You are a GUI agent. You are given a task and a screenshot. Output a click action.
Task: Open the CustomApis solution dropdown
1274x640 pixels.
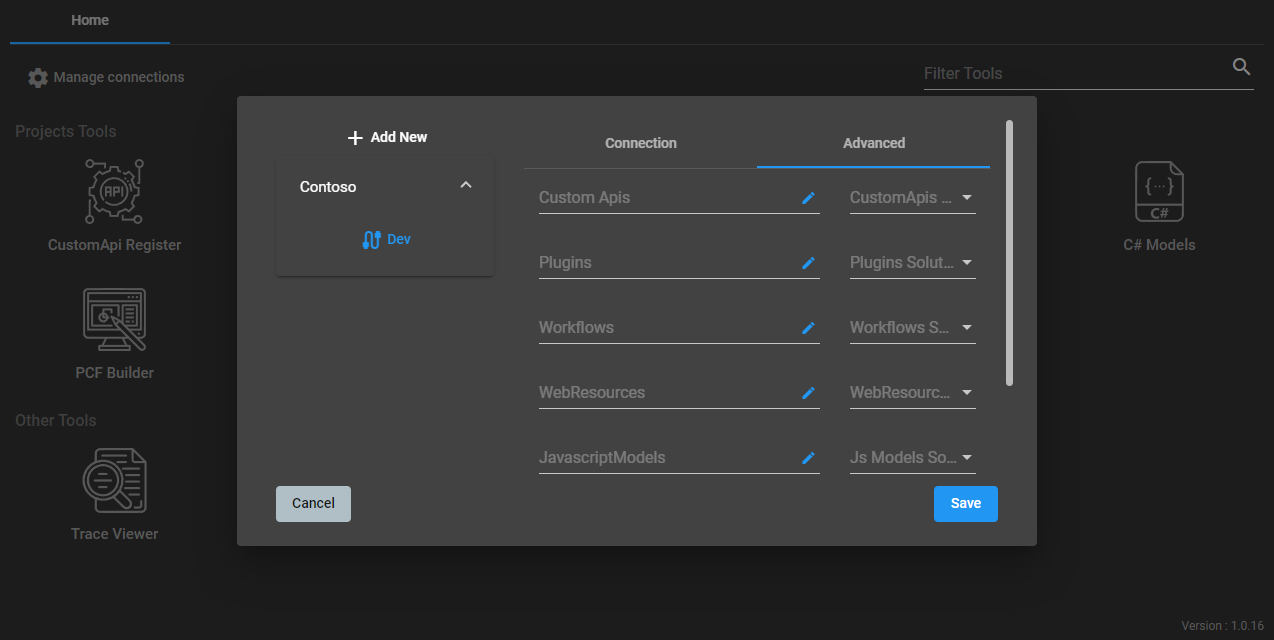966,198
